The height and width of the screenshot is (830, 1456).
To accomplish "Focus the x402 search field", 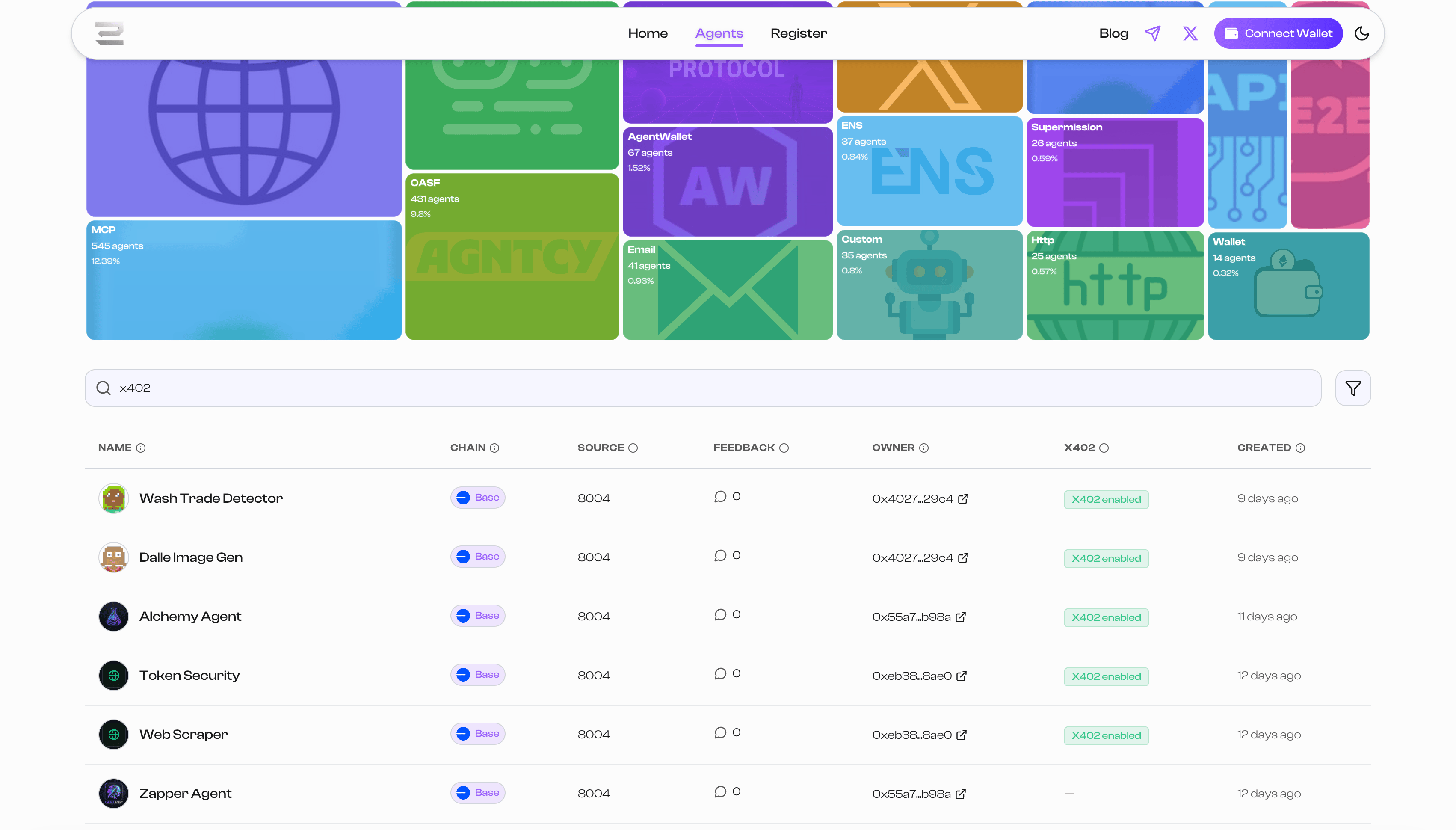I will [703, 388].
